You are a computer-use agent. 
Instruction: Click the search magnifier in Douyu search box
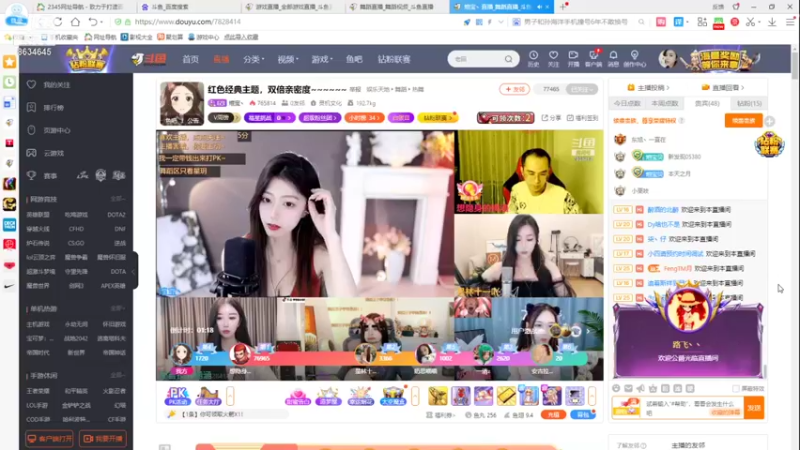[x=509, y=59]
